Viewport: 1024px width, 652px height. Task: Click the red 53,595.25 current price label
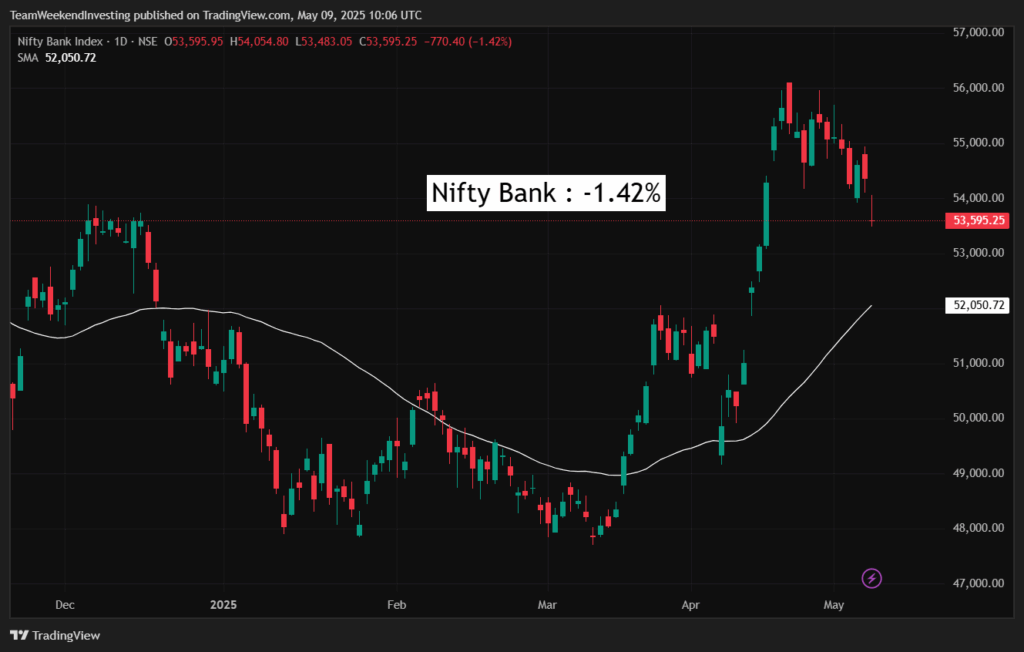pyautogui.click(x=977, y=220)
